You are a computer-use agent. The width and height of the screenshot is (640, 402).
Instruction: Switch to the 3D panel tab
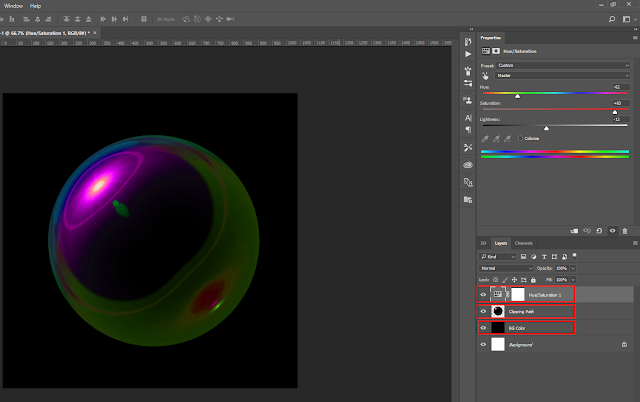click(x=483, y=243)
